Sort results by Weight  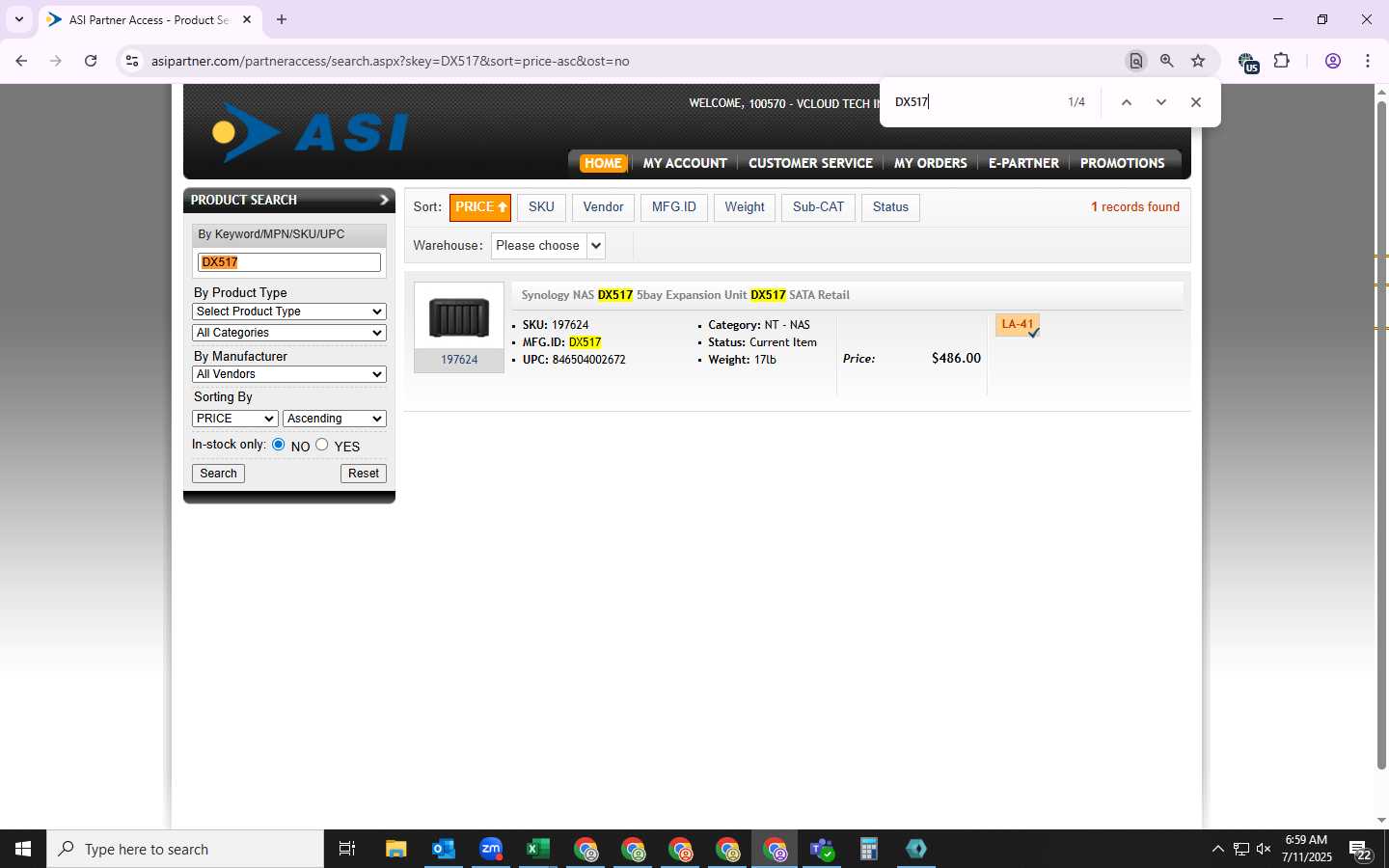pyautogui.click(x=745, y=207)
